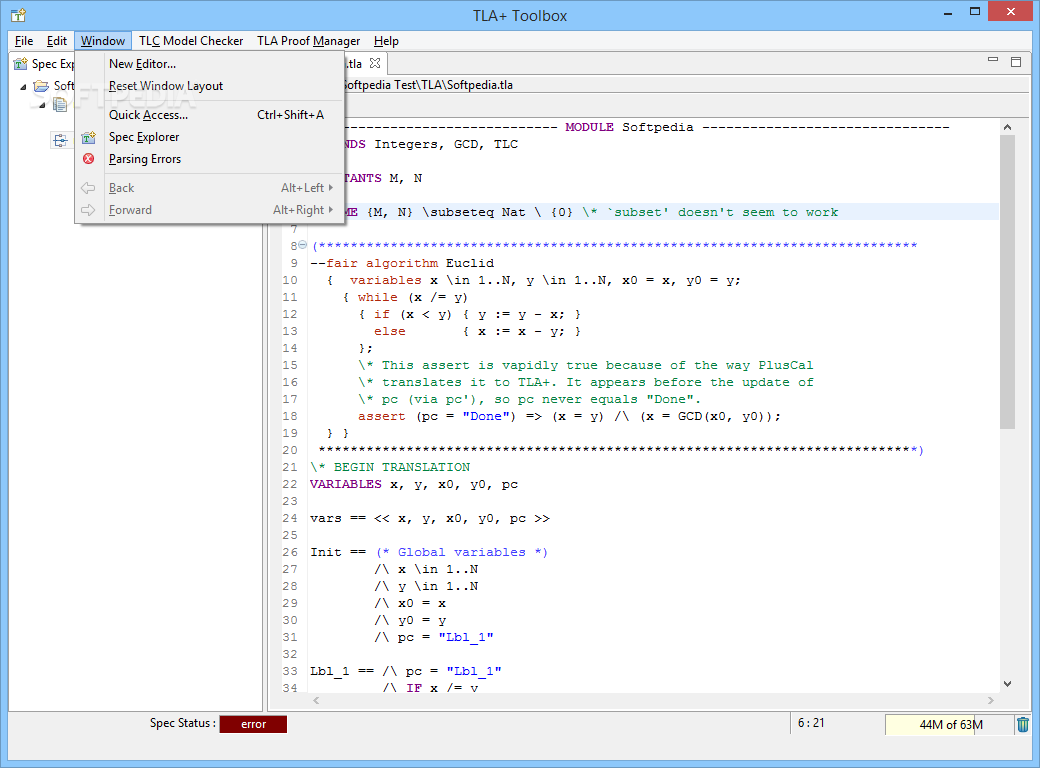Open the Help menu
The image size is (1040, 768).
pyautogui.click(x=386, y=40)
